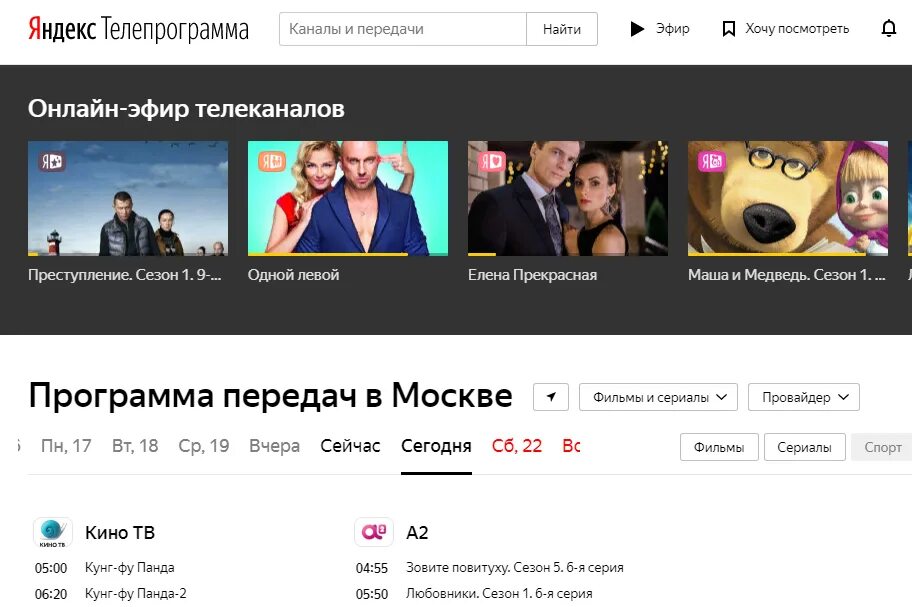Click the Хочу посмотреть bookmark icon
The height and width of the screenshot is (607, 912).
pyautogui.click(x=728, y=28)
